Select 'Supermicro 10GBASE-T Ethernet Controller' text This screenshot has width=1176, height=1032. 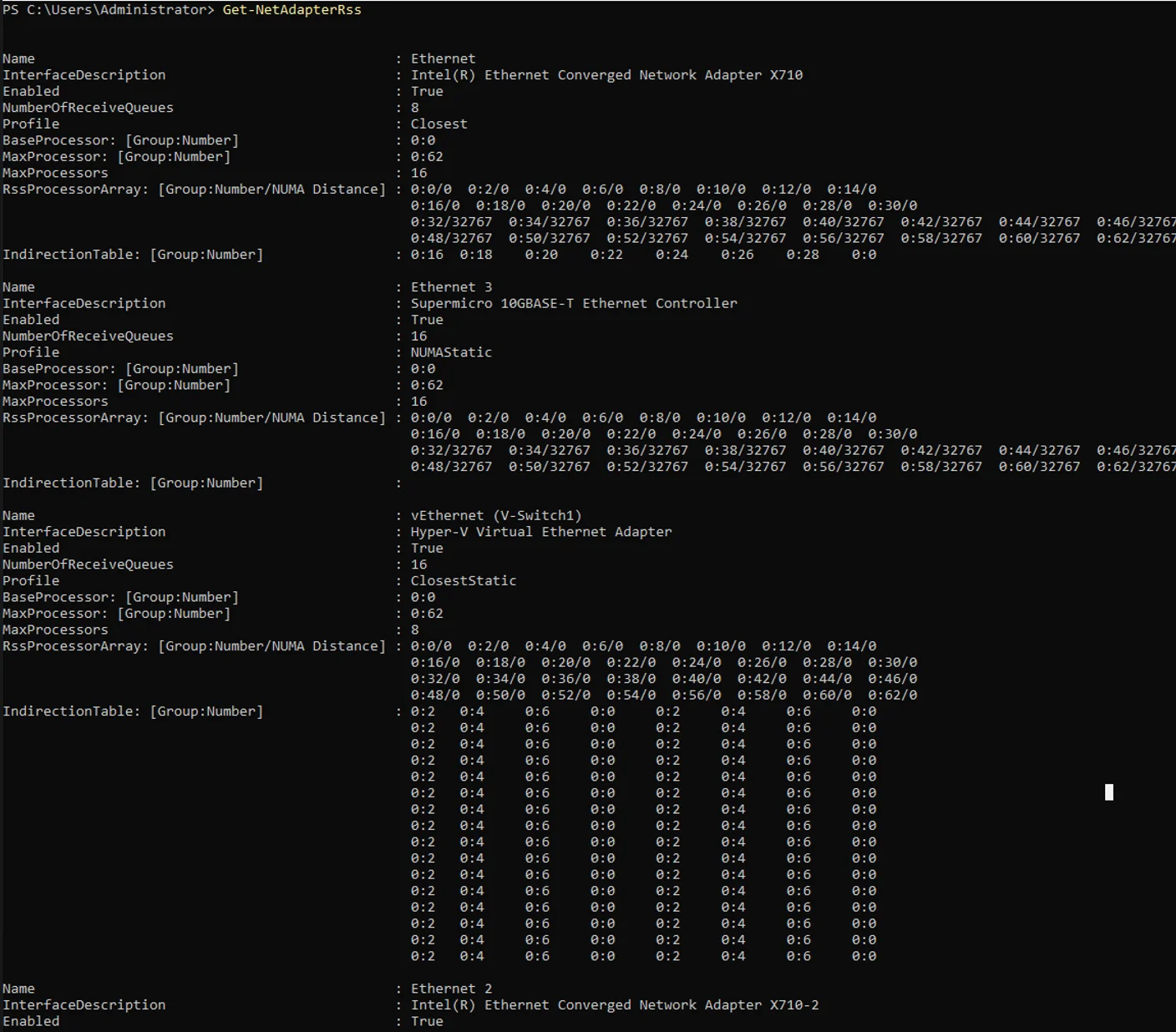point(574,303)
